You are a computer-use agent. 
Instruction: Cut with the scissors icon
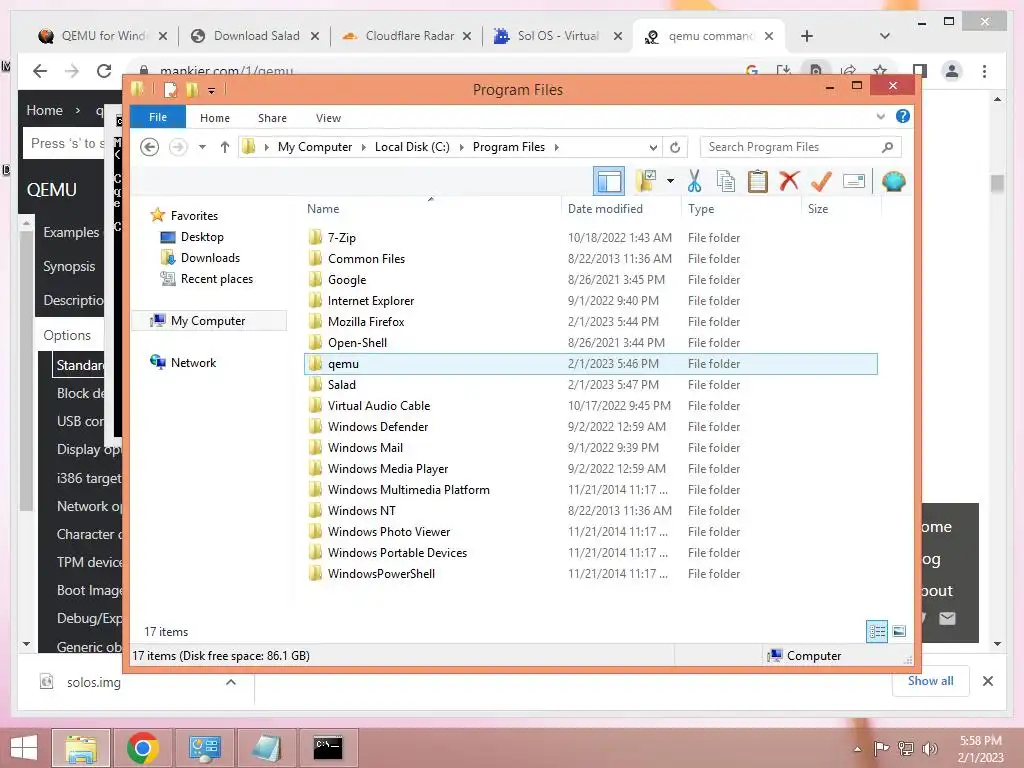pos(694,181)
